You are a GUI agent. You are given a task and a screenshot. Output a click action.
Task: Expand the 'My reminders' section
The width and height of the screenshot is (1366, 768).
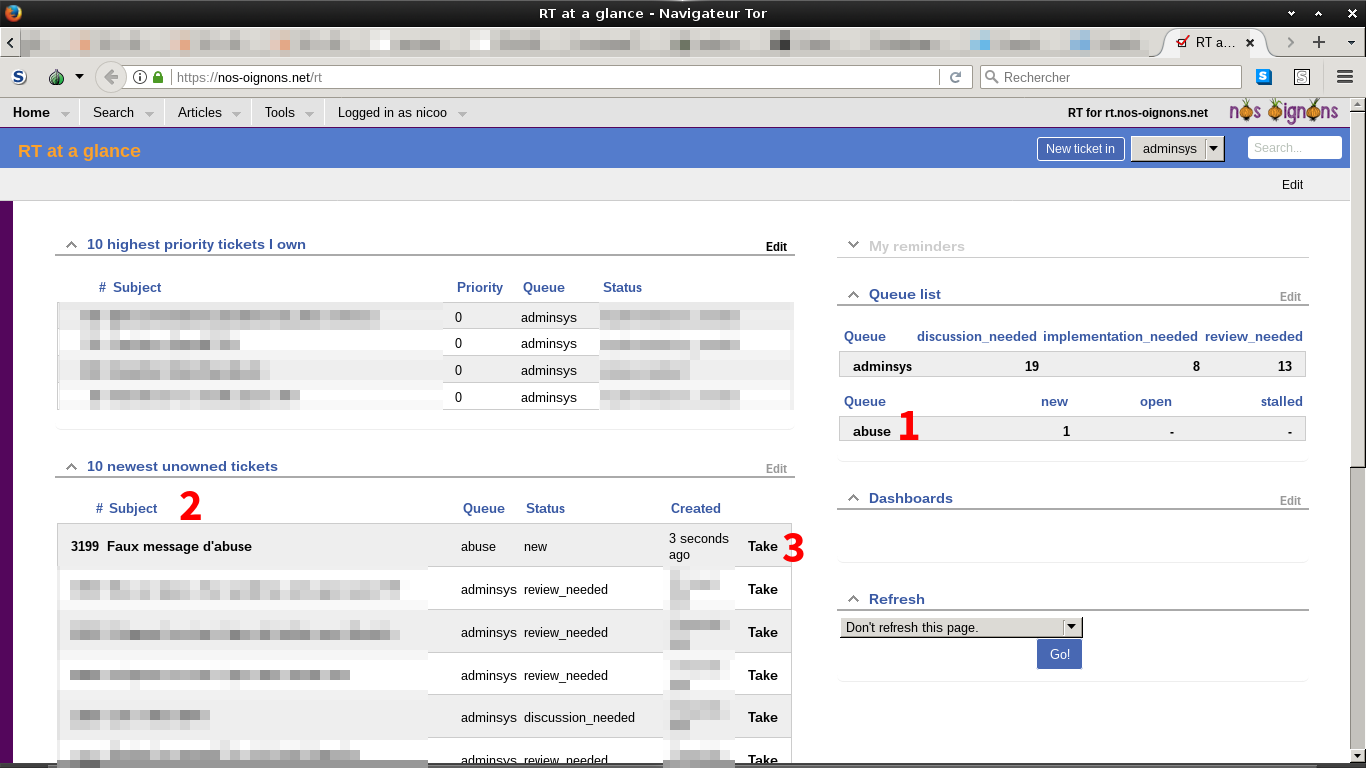(x=853, y=246)
